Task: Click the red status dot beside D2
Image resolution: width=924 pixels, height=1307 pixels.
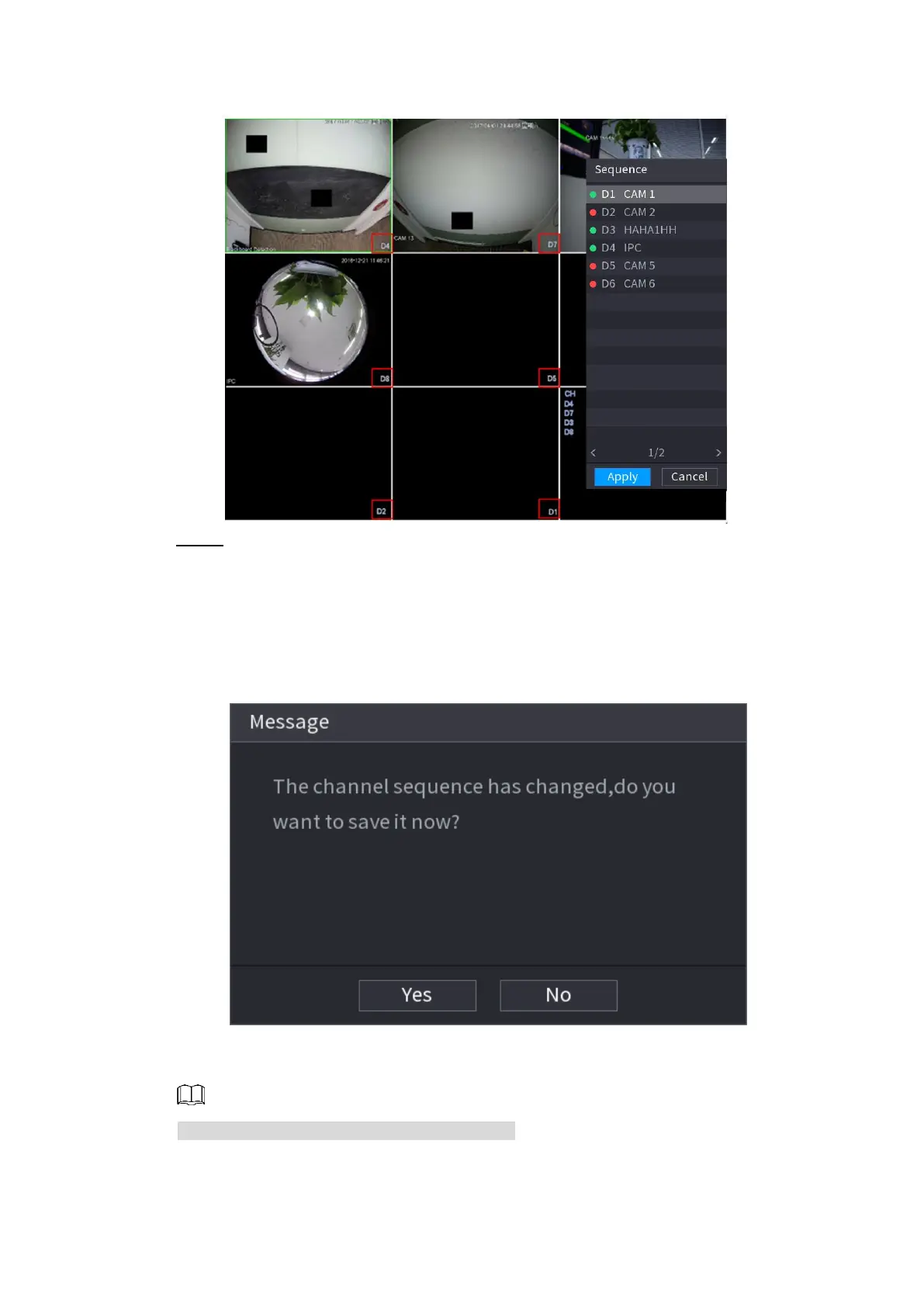Action: pos(593,213)
